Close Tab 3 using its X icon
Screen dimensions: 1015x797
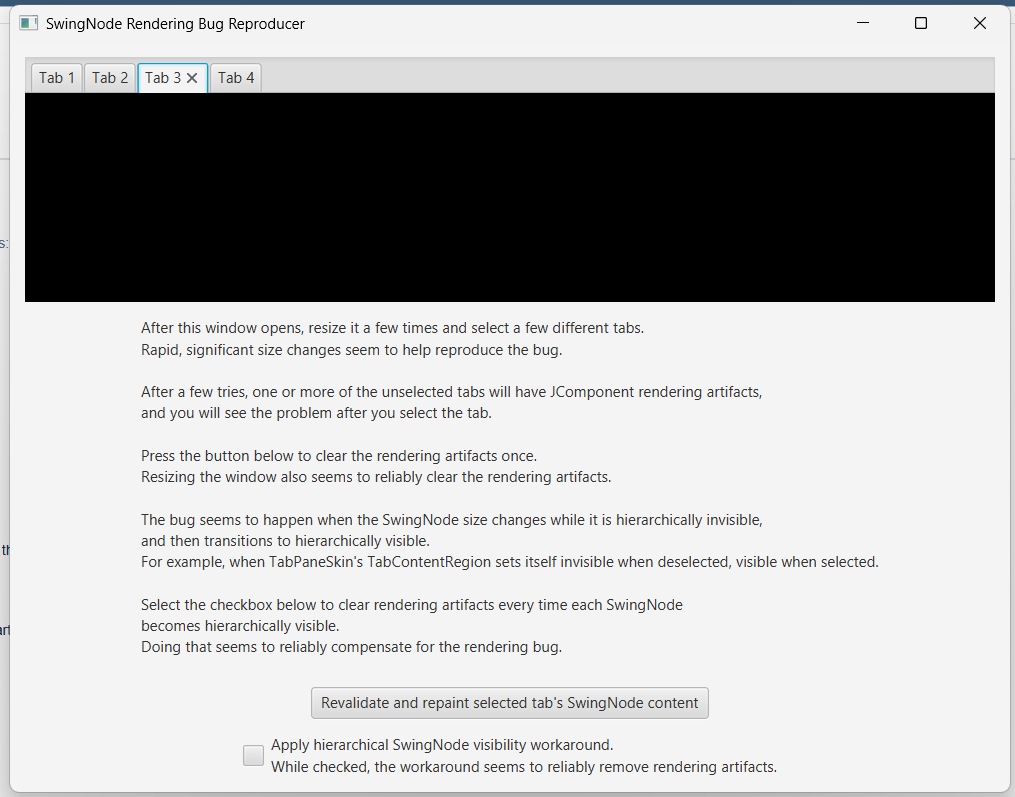(192, 78)
